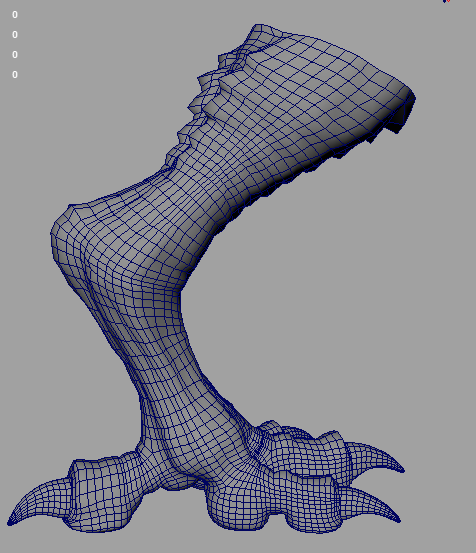Select the tip of the rear-facing talon
This screenshot has width=476, height=553.
tap(11, 522)
